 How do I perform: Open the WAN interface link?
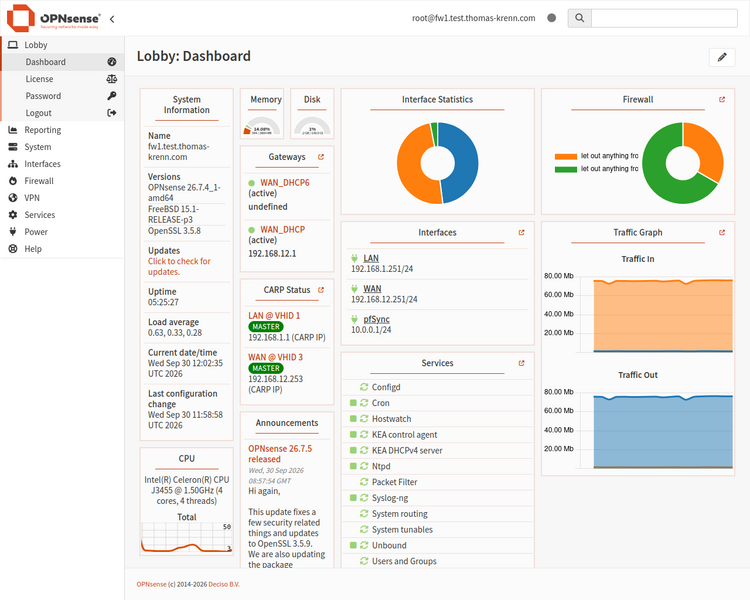[372, 289]
